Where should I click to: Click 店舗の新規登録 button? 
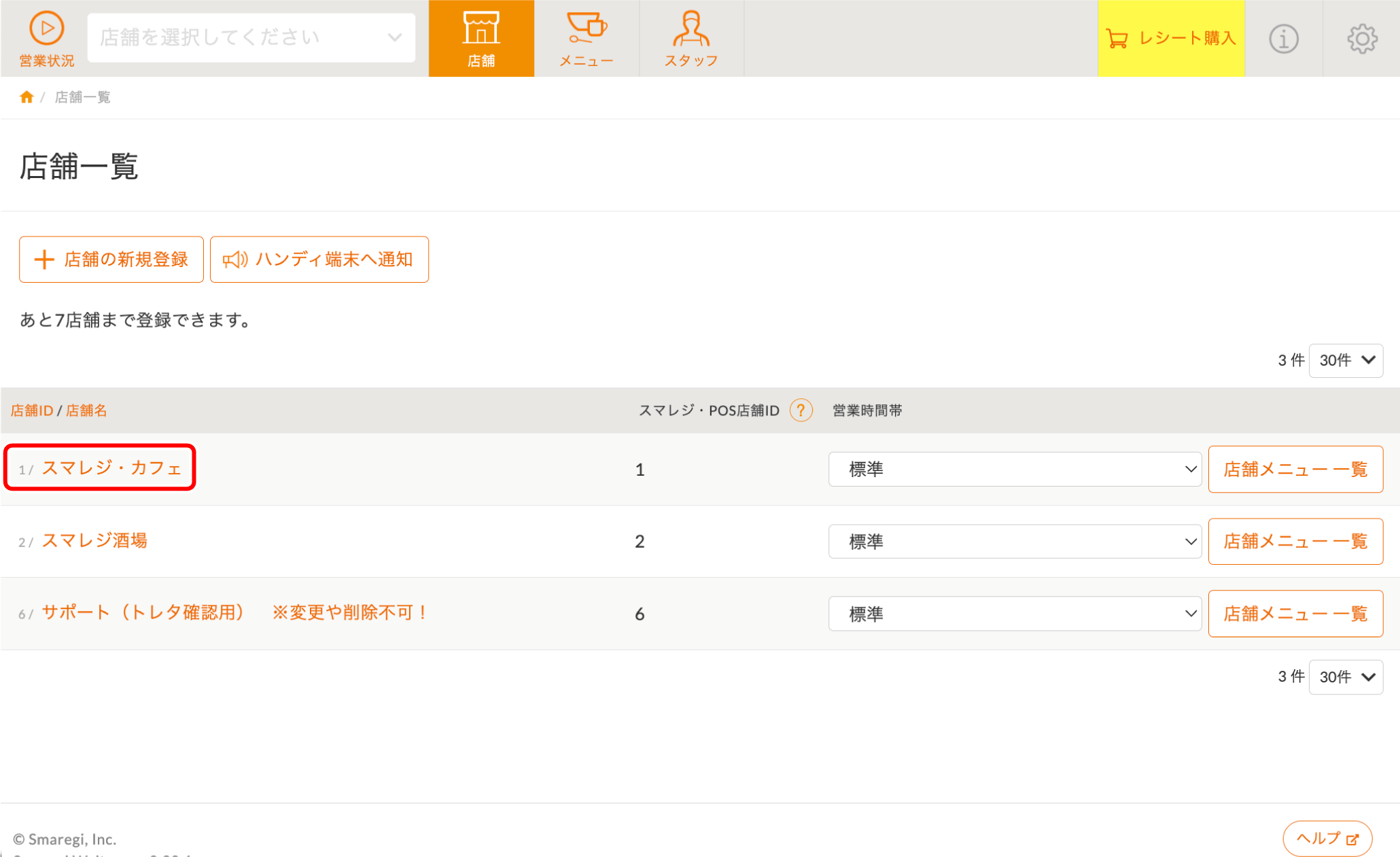[111, 260]
